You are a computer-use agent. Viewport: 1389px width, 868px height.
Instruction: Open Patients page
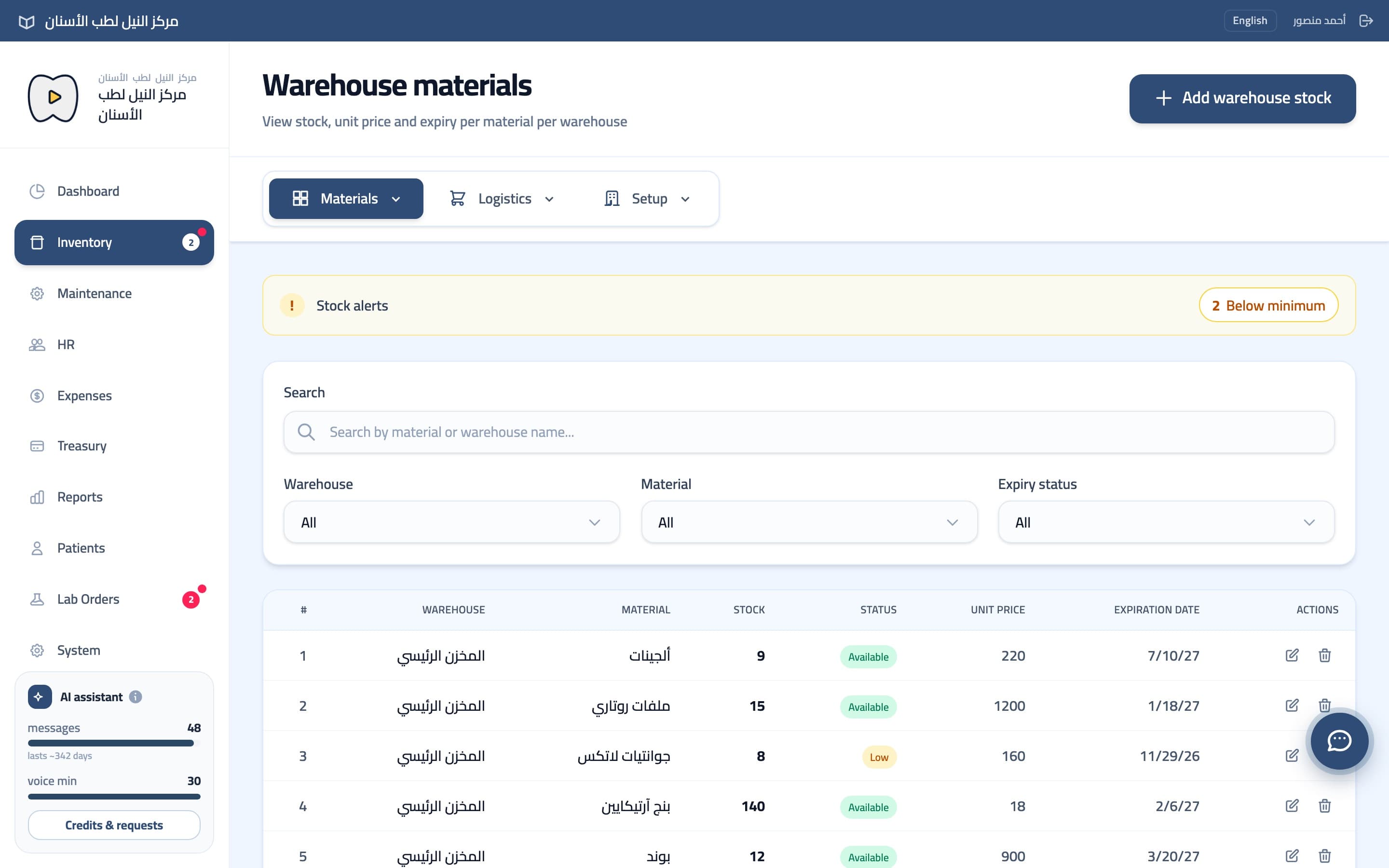(x=114, y=548)
